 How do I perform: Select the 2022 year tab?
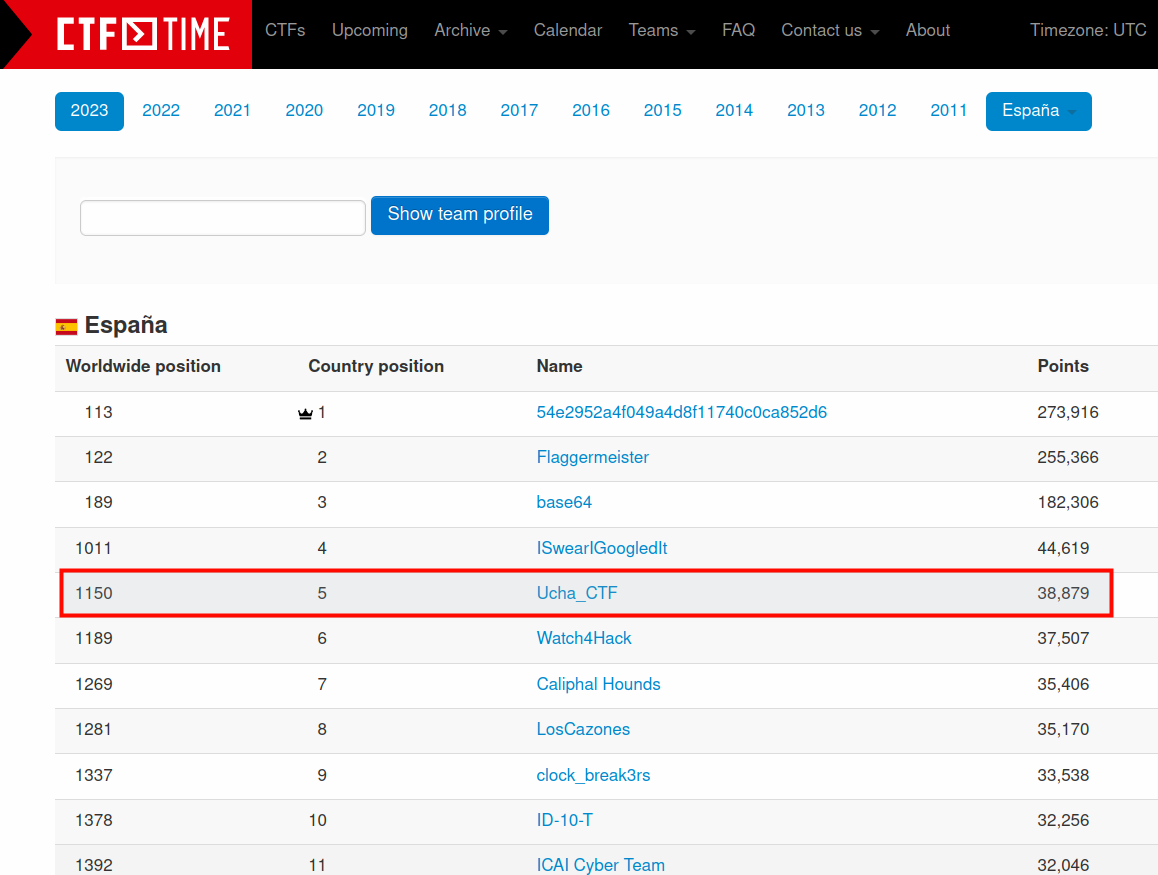(x=161, y=111)
